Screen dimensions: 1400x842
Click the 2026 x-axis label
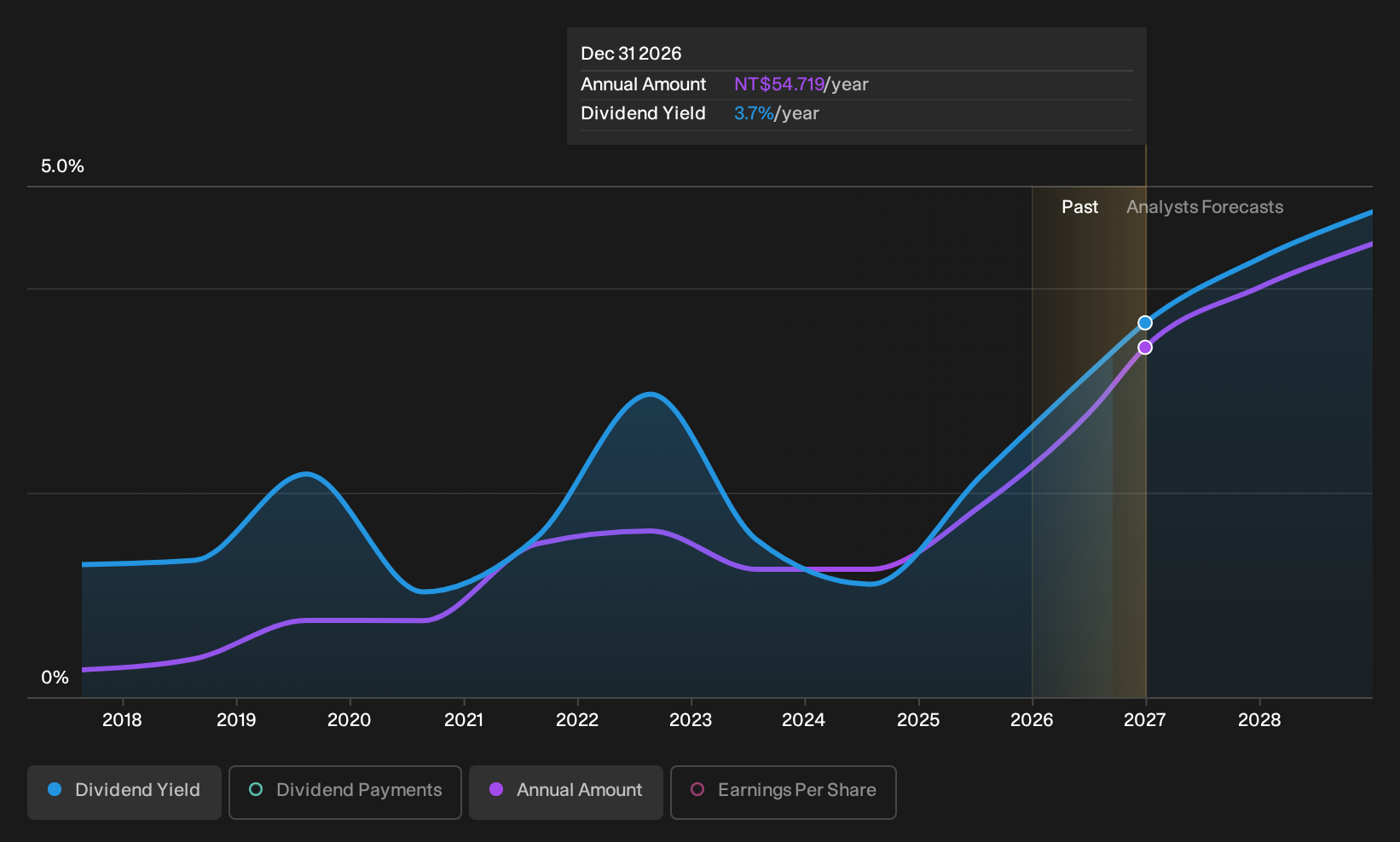(x=1032, y=720)
